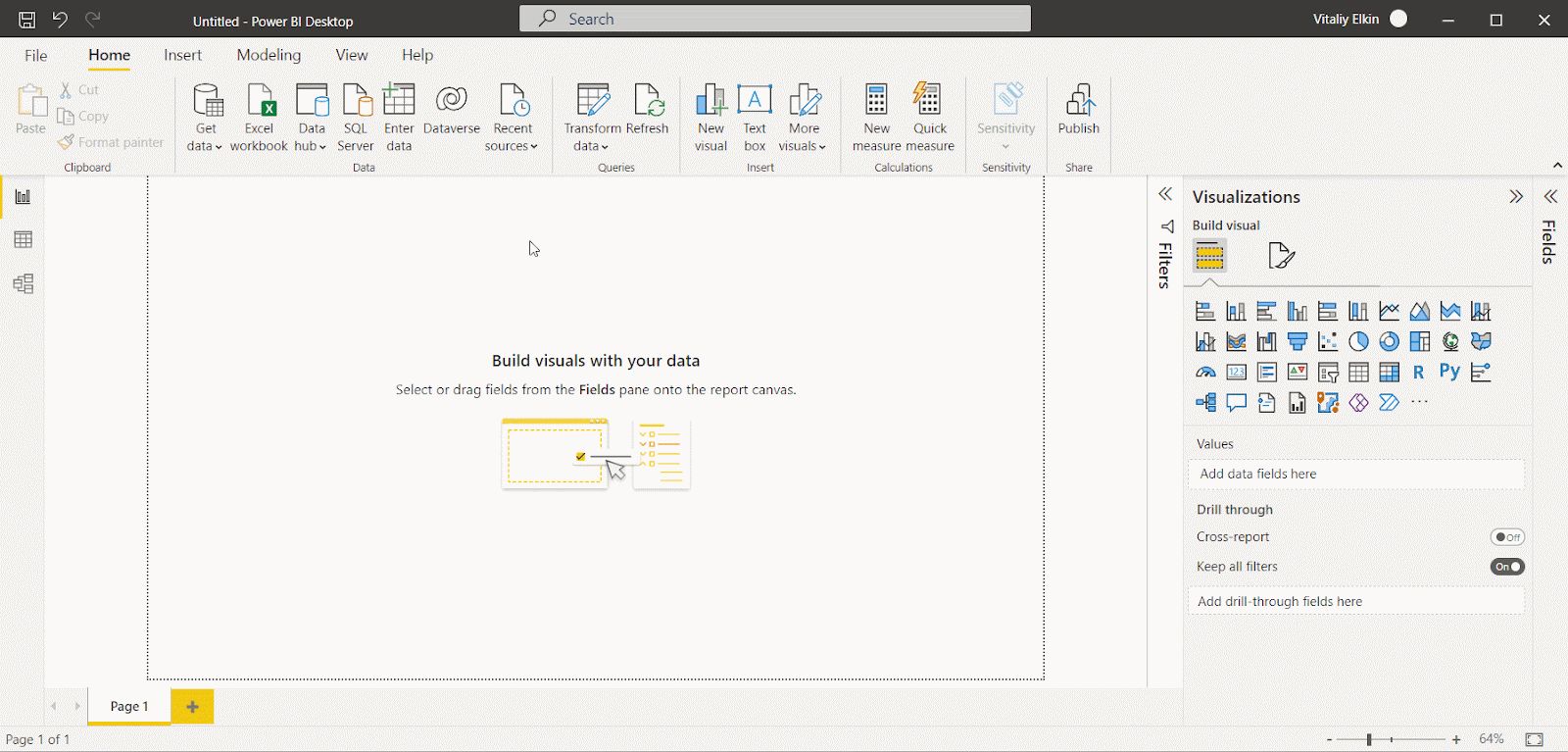This screenshot has width=1568, height=752.
Task: Choose the ArcGIS Maps visual
Action: click(x=1328, y=403)
